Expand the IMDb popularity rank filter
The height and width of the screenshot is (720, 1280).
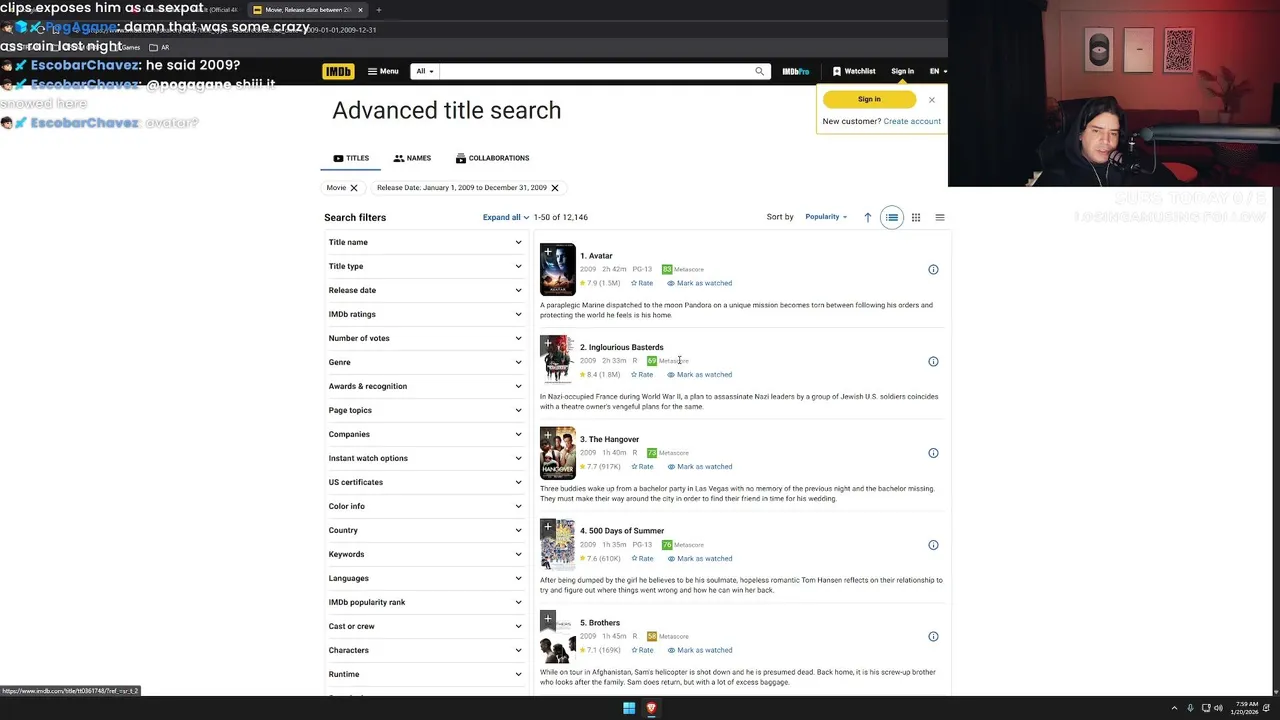click(x=425, y=602)
